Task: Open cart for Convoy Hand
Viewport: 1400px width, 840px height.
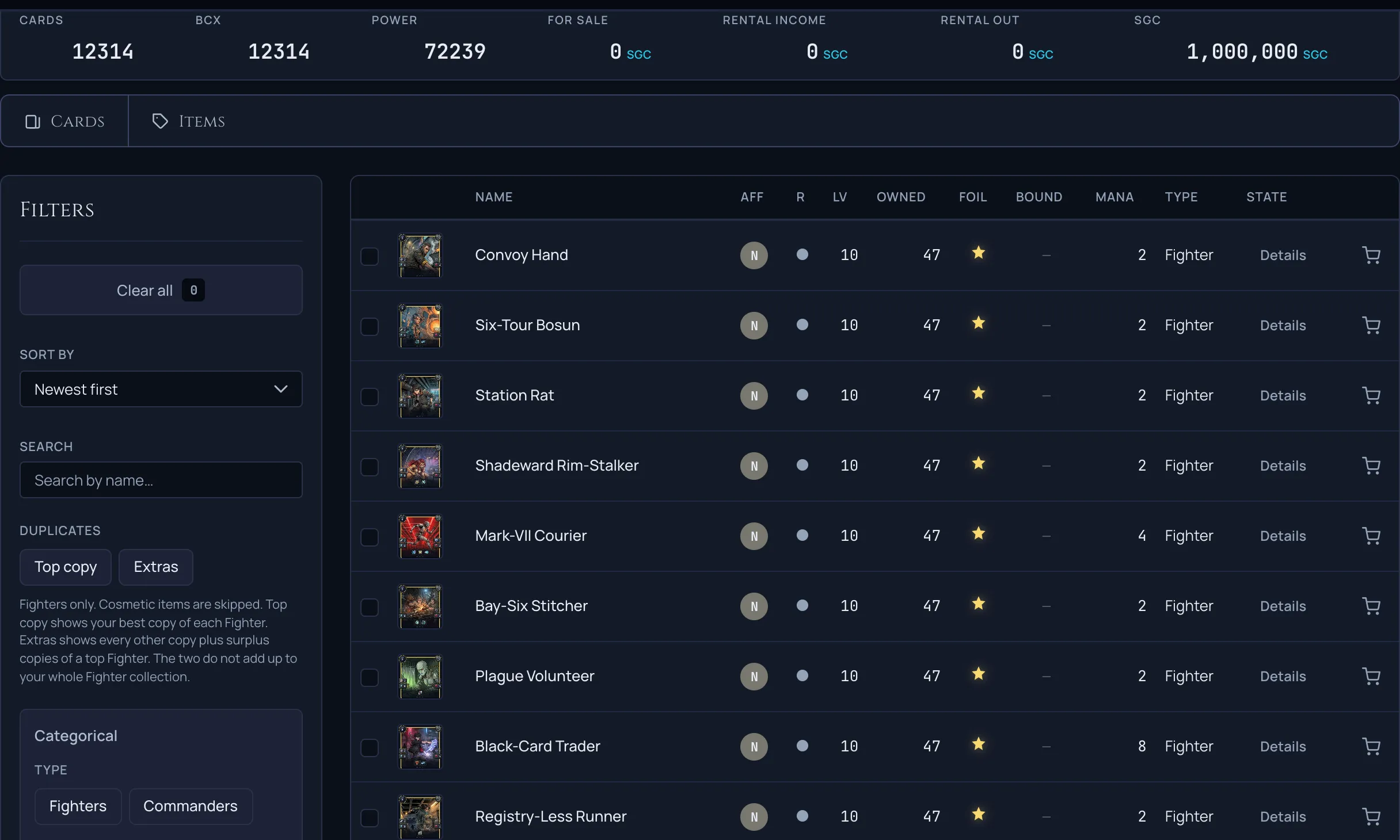Action: click(1371, 255)
